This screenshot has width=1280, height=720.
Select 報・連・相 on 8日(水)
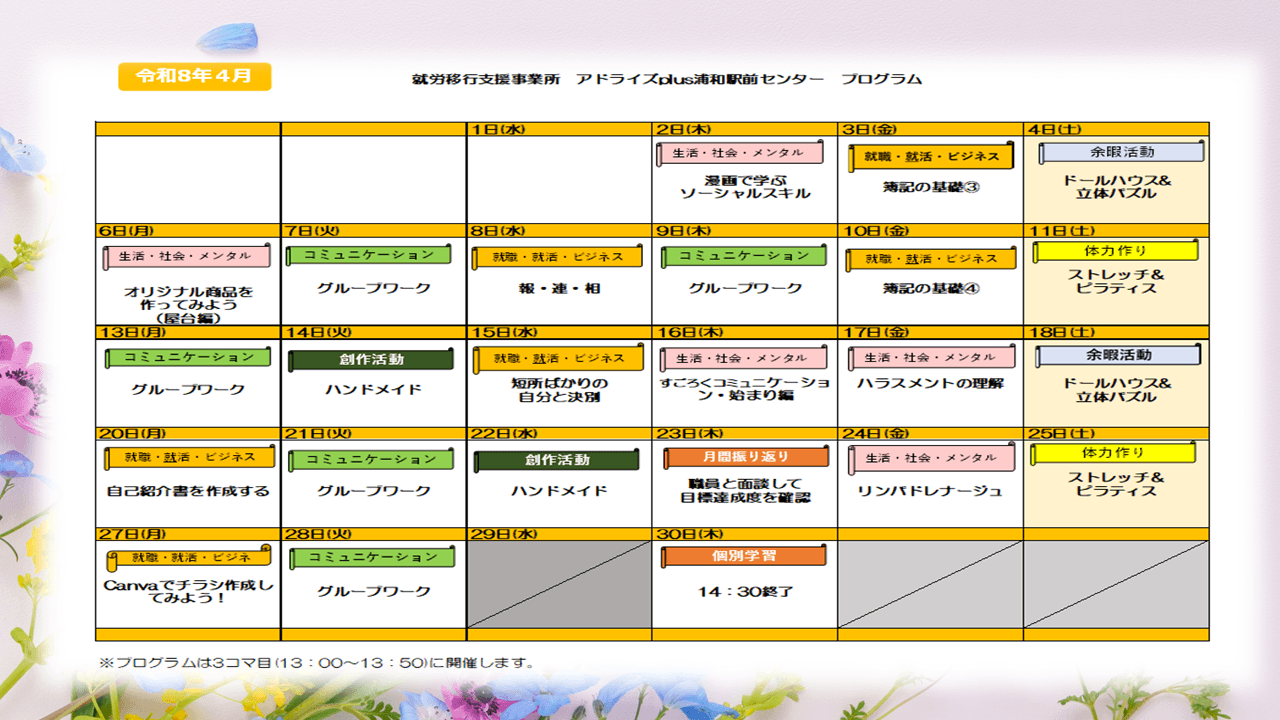point(559,289)
